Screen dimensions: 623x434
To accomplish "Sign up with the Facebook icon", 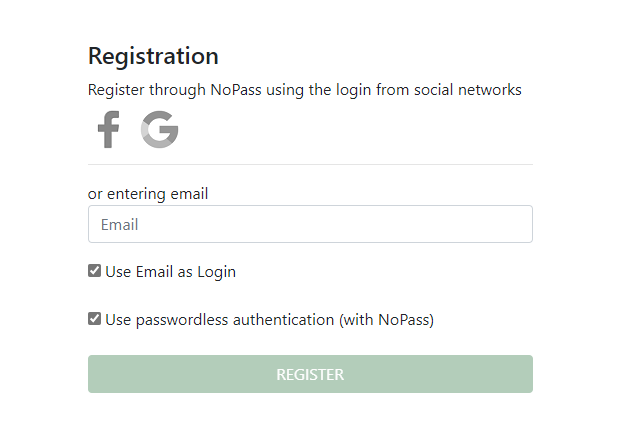I will pyautogui.click(x=108, y=130).
